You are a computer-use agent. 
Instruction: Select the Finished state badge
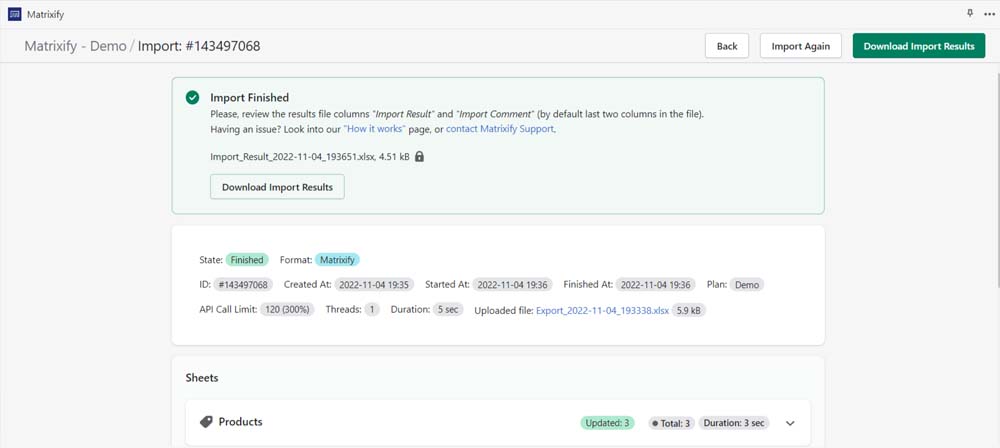click(x=247, y=260)
